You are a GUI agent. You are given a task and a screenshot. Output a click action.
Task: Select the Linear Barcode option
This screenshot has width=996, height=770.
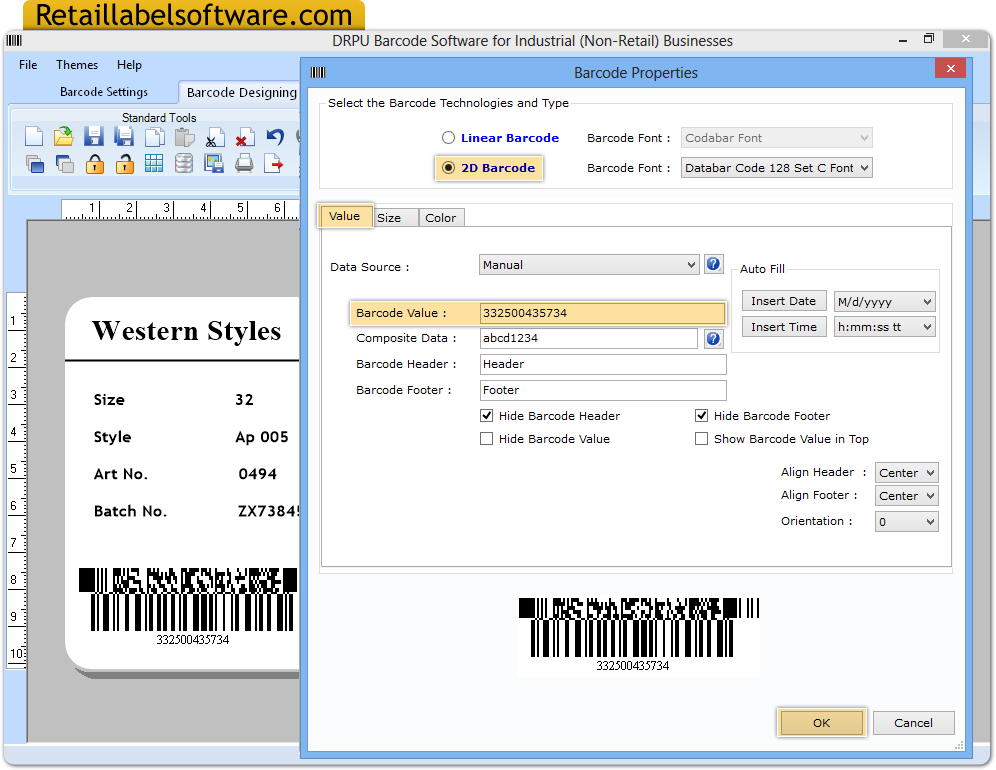[x=448, y=137]
